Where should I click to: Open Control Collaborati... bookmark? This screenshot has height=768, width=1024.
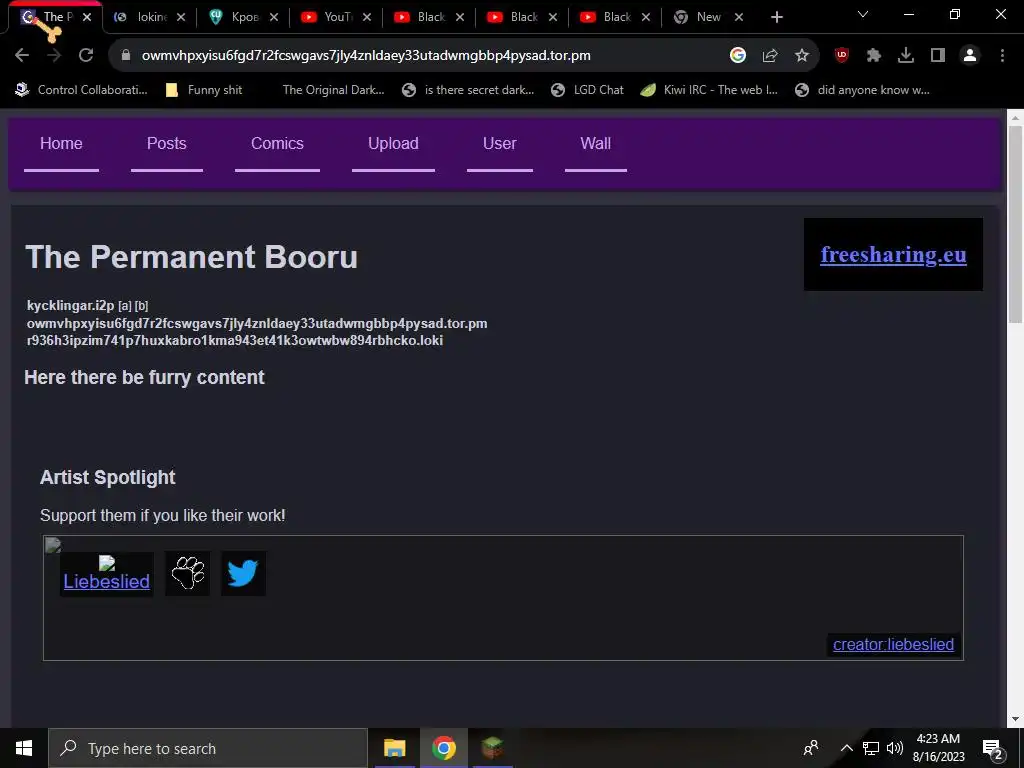coord(82,90)
